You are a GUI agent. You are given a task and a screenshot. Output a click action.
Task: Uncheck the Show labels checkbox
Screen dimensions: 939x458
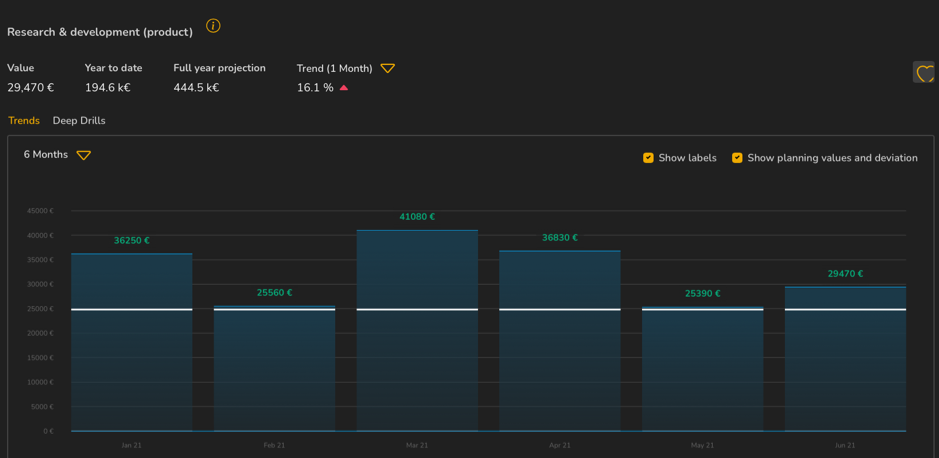coord(648,158)
